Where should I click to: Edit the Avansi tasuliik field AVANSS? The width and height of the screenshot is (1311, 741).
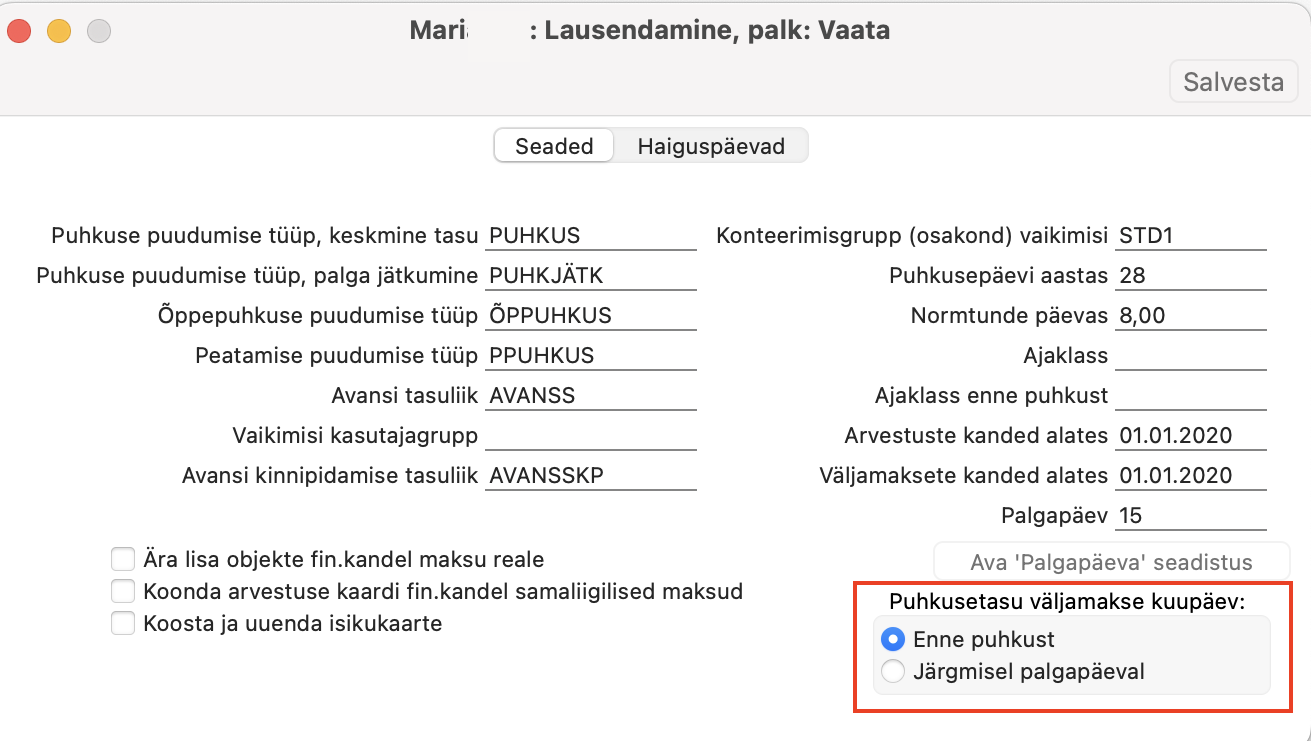tap(590, 396)
